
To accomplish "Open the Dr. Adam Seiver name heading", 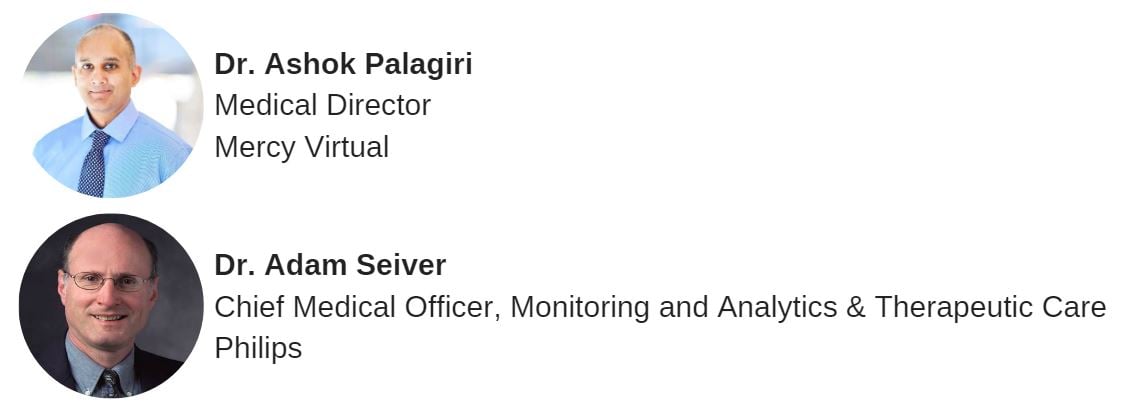I will (x=330, y=265).
